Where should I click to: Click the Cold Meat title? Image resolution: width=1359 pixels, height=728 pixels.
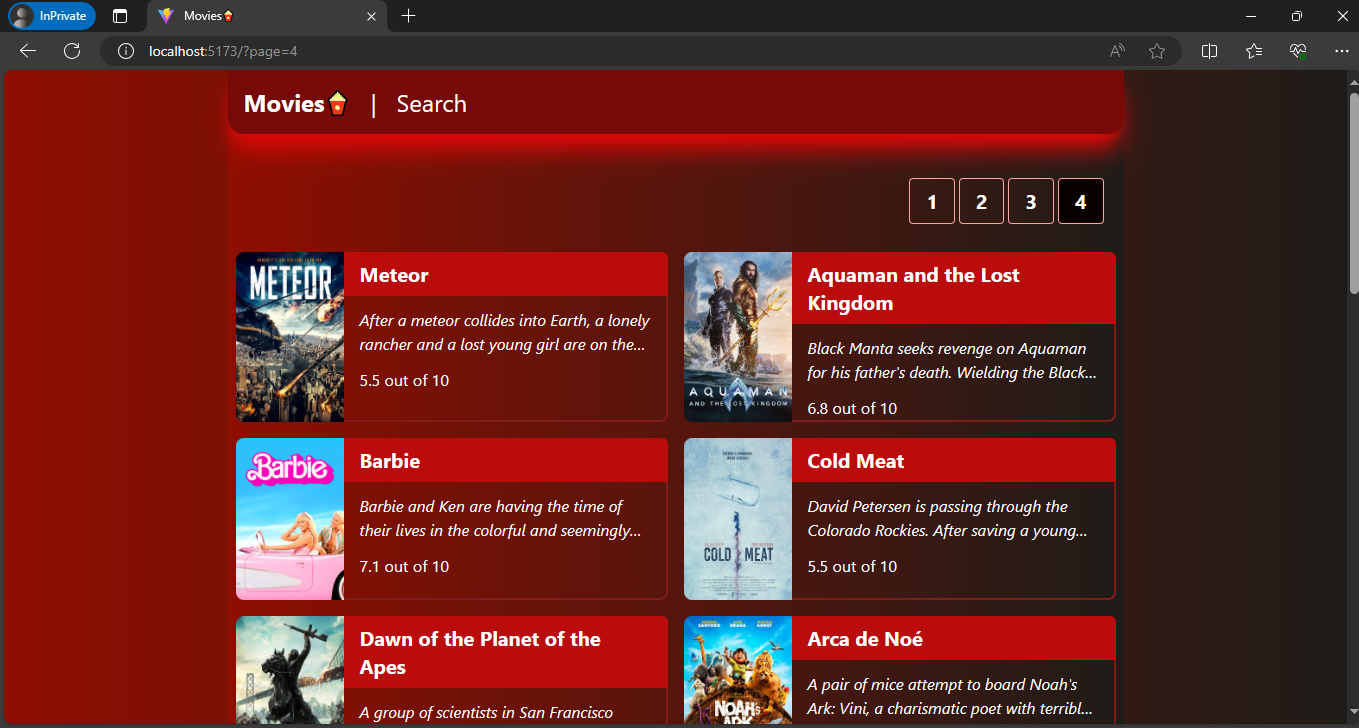(x=856, y=461)
